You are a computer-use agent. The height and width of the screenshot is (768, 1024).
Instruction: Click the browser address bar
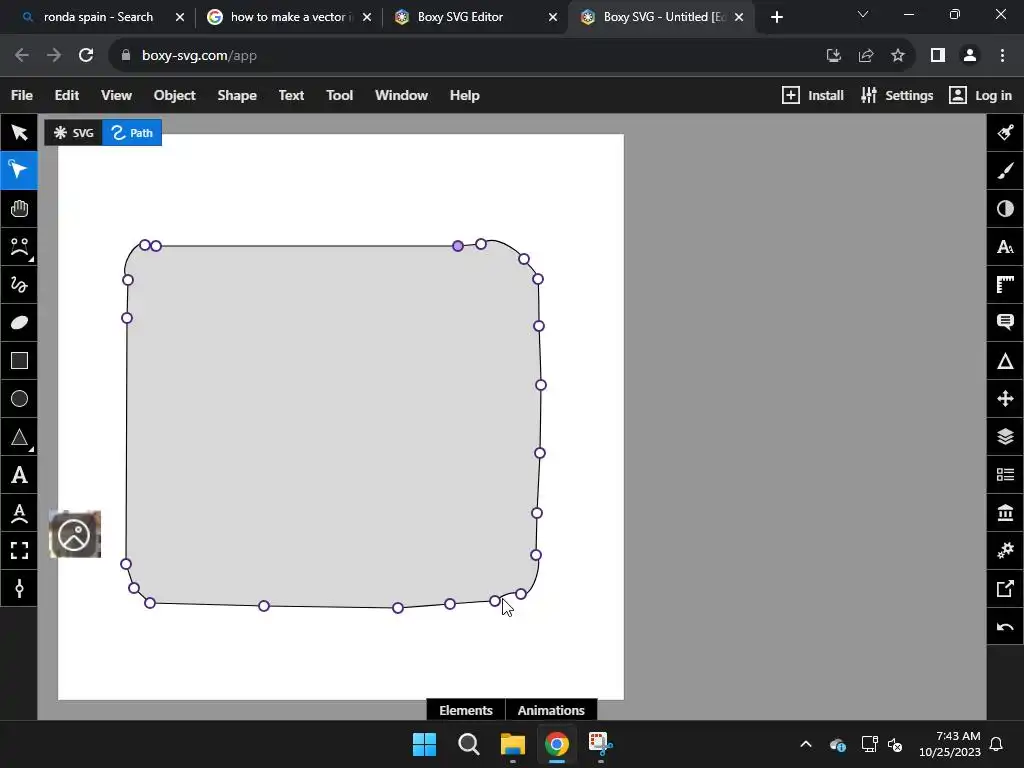click(457, 56)
